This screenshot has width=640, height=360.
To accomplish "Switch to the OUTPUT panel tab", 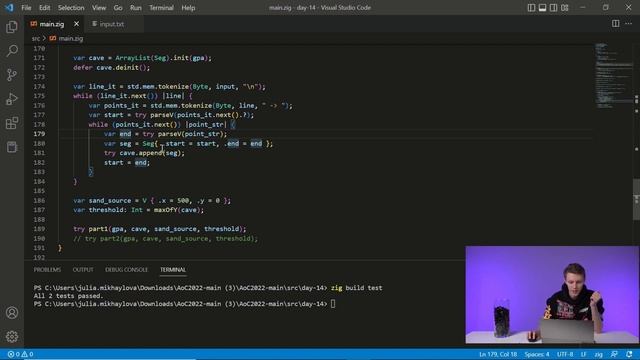I will coord(83,270).
